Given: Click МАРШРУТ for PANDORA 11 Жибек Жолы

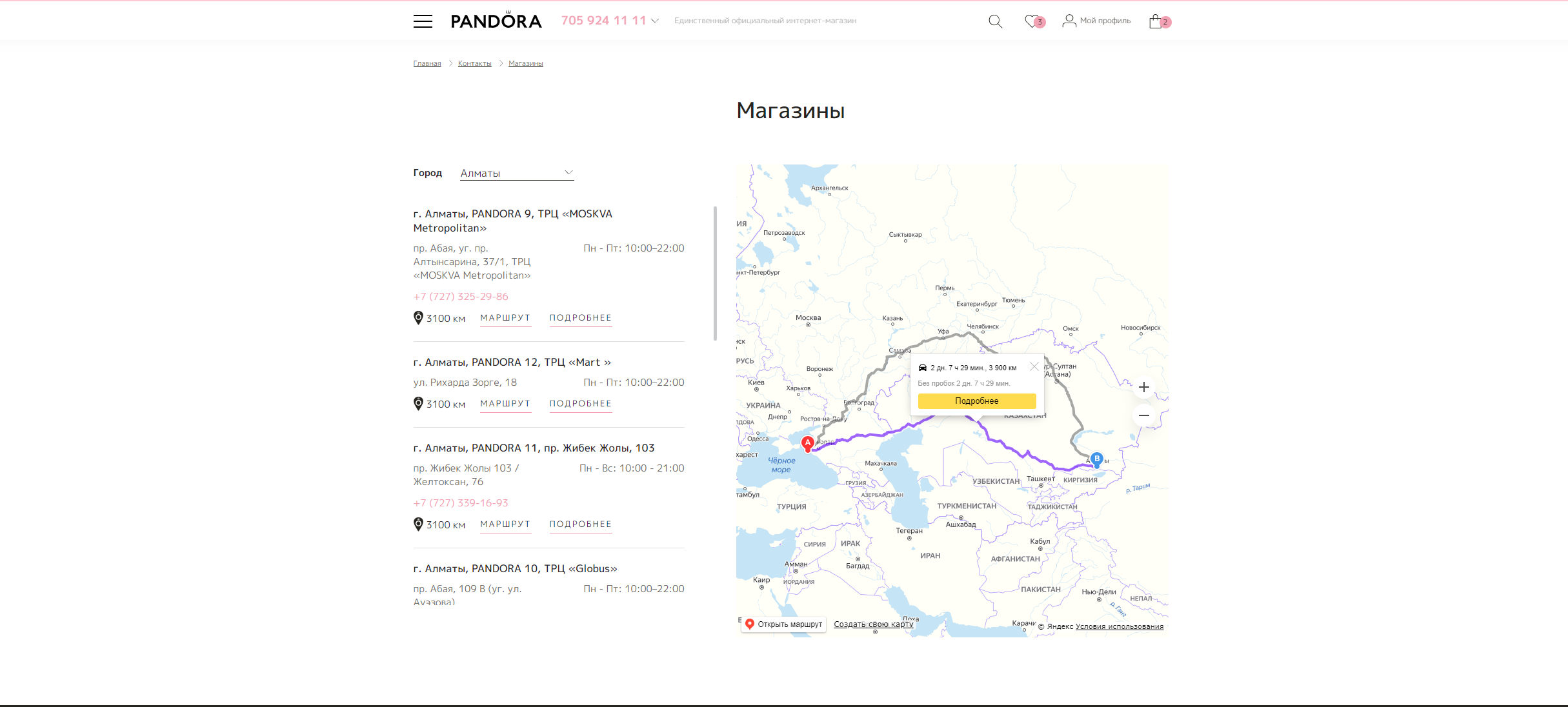Looking at the screenshot, I should click(505, 524).
